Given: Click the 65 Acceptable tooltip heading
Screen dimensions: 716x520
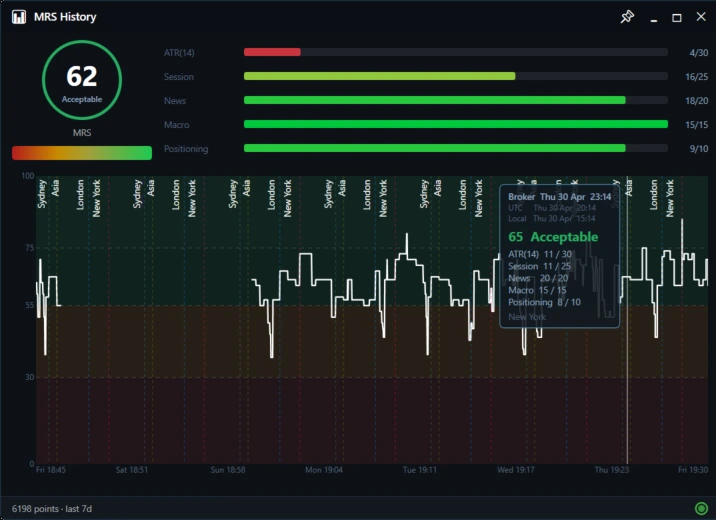Looking at the screenshot, I should pyautogui.click(x=553, y=237).
